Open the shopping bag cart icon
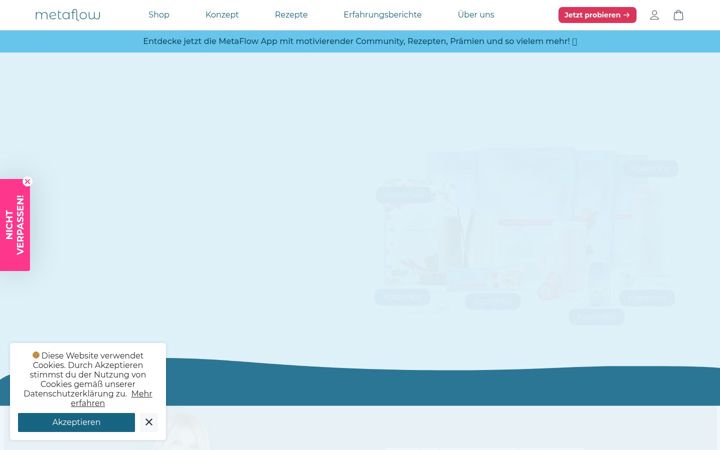This screenshot has height=450, width=720. coord(678,15)
